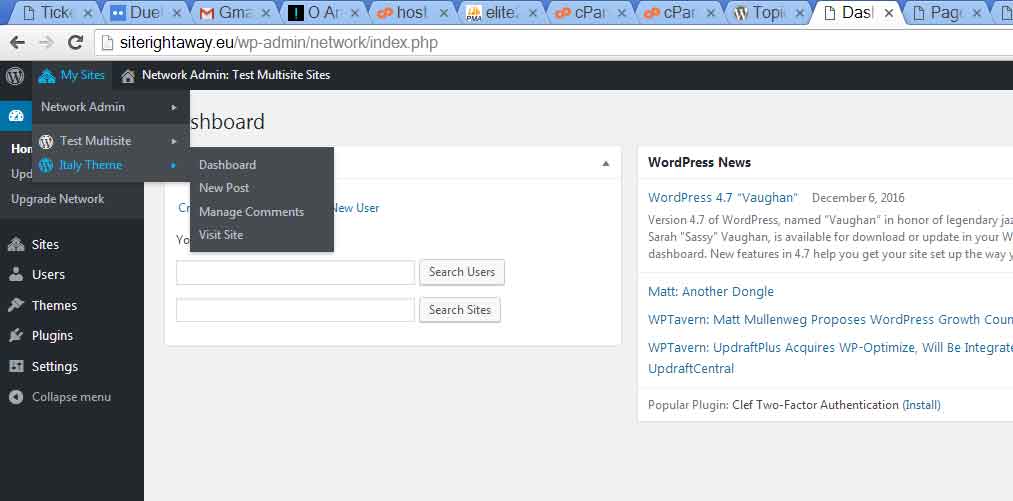The height and width of the screenshot is (501, 1013).
Task: Open Matt: Another Dongle link
Action: (711, 292)
